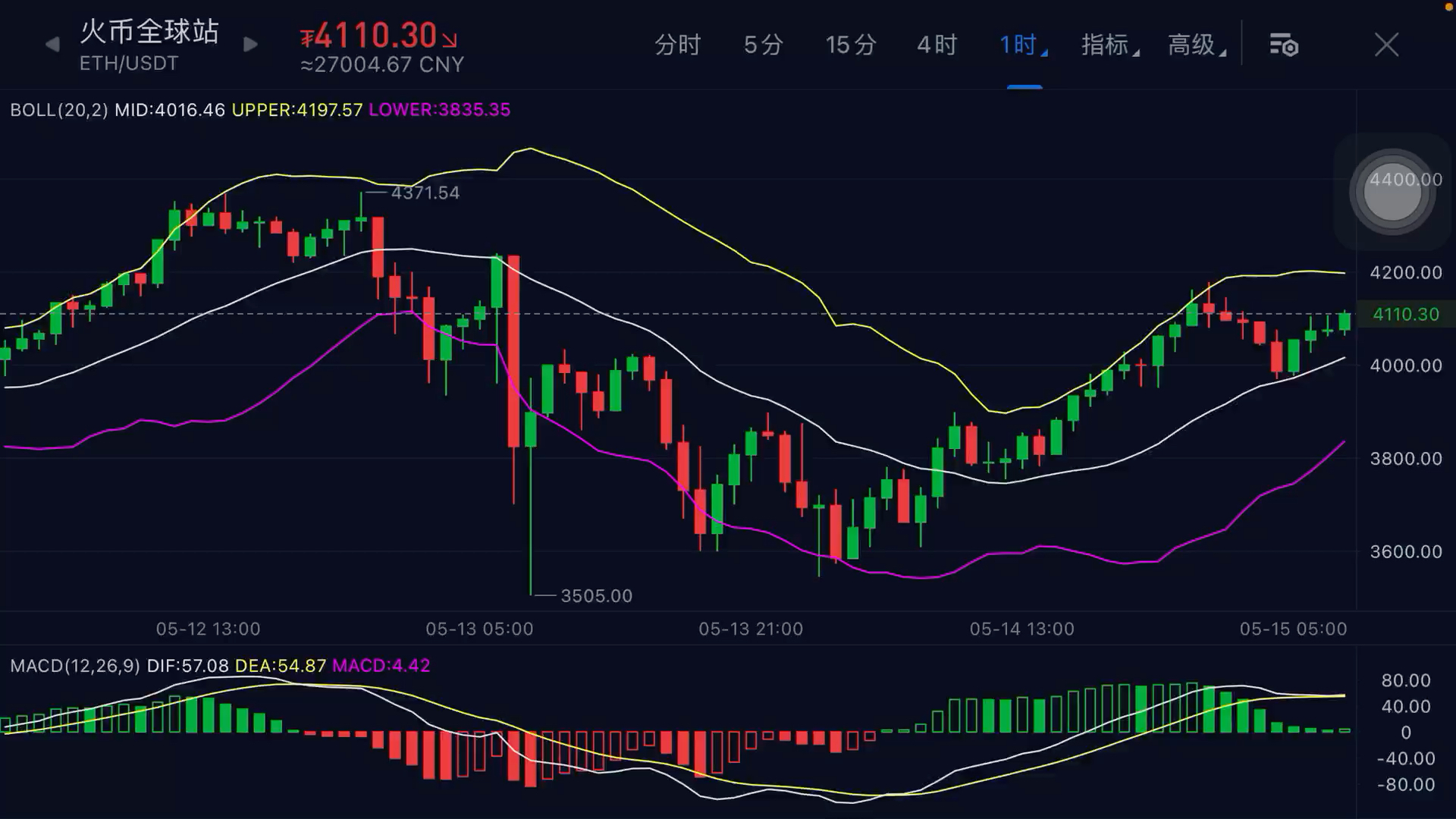Tap the 4371.54 high price marker
The width and height of the screenshot is (1456, 819).
(x=425, y=193)
